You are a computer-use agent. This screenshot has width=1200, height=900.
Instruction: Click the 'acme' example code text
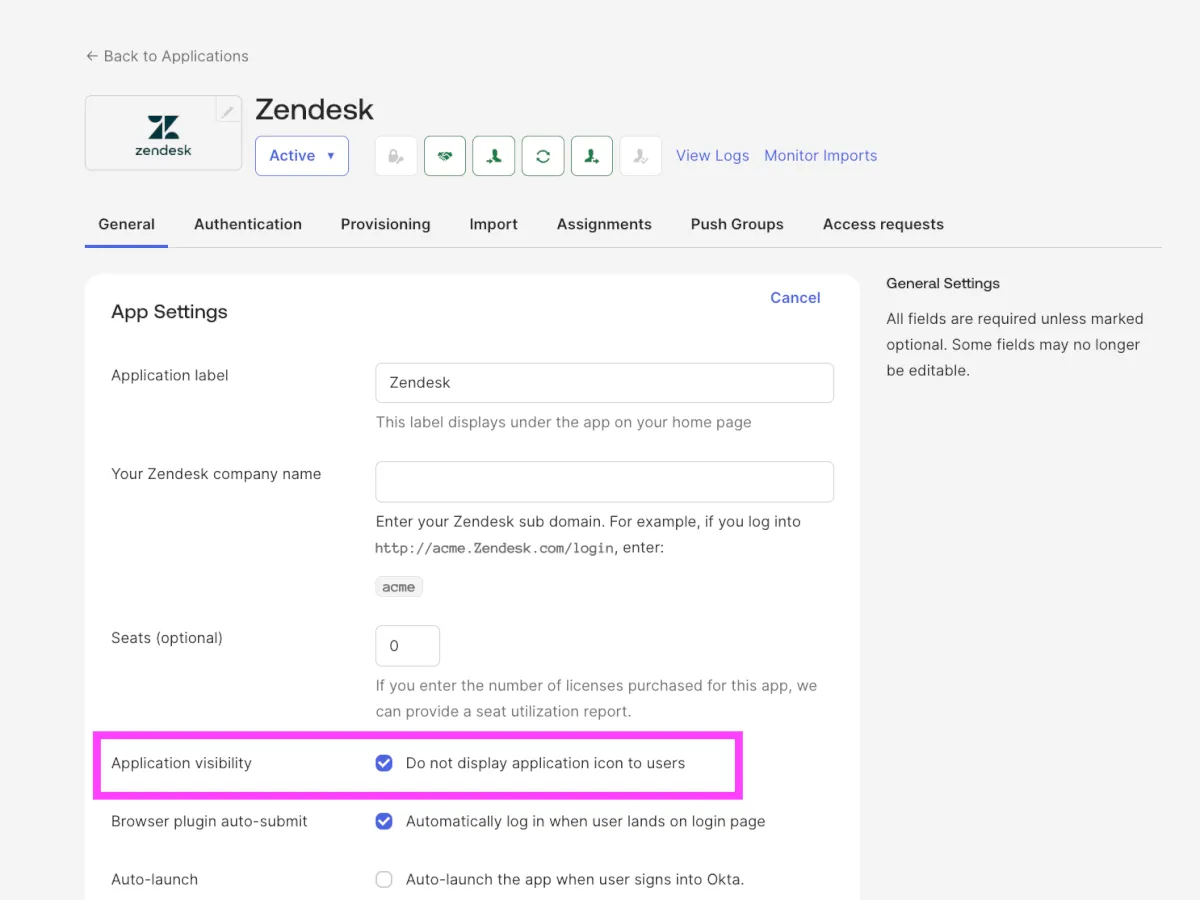point(399,587)
